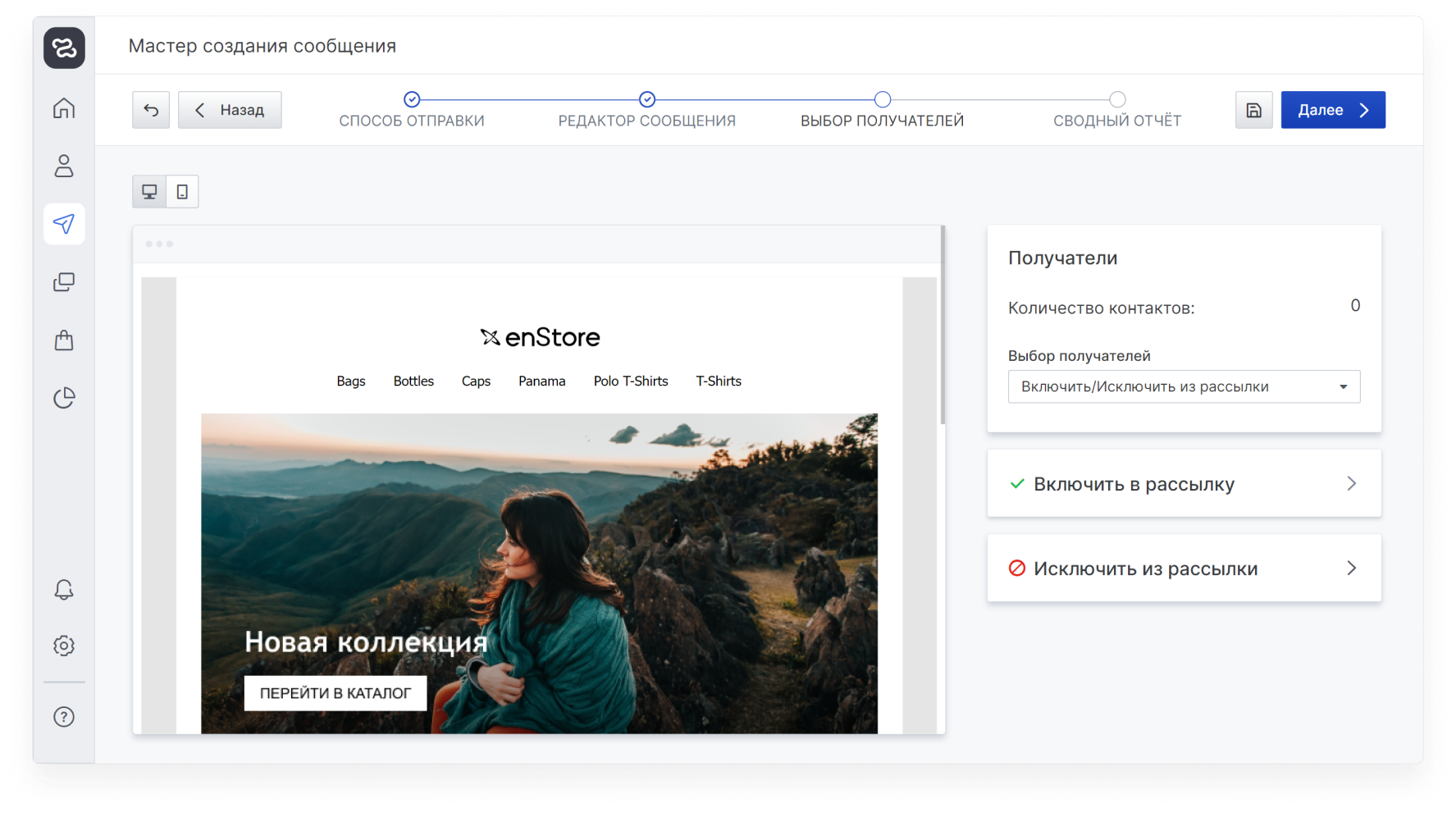Click the Bottles link in email preview

(x=413, y=381)
